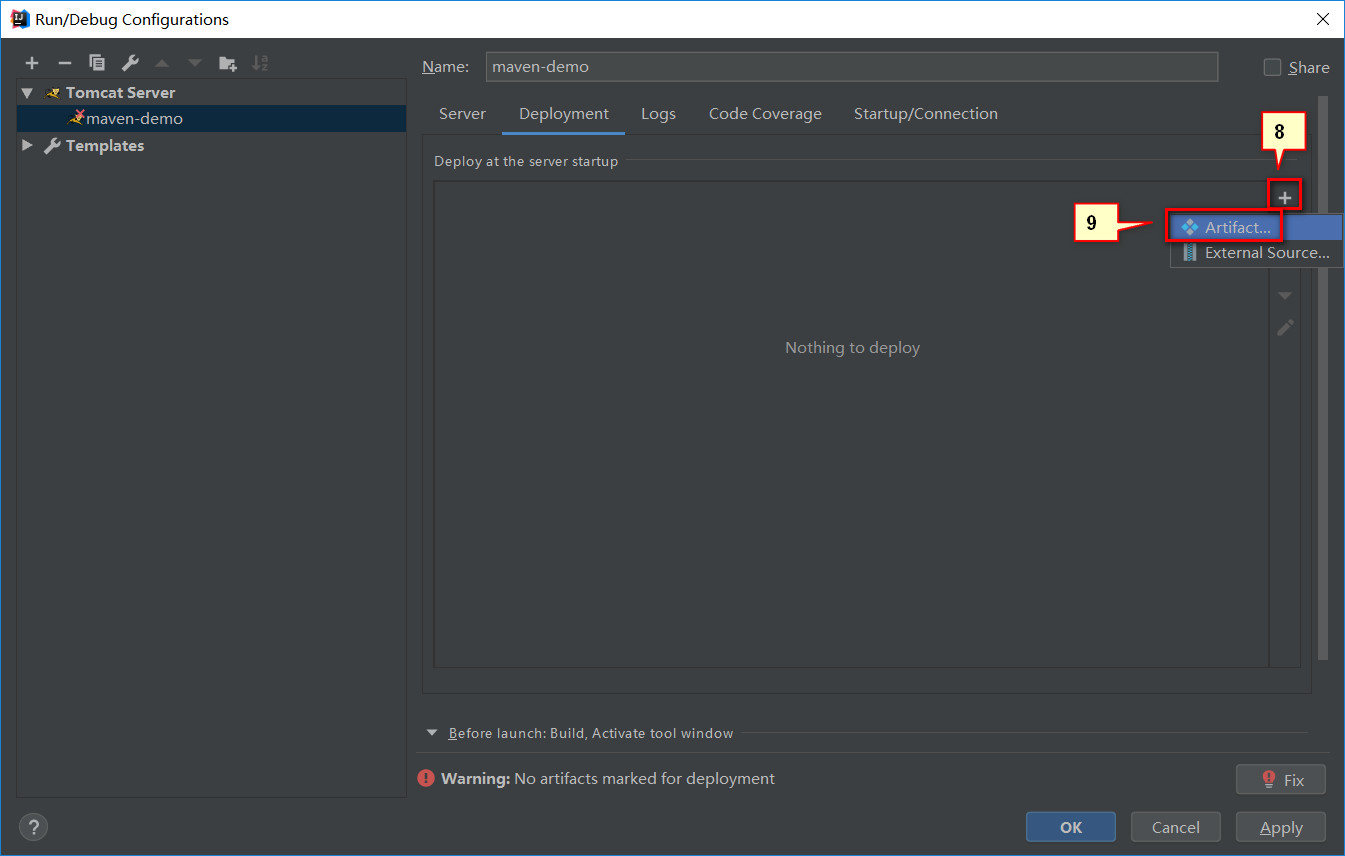Screen dimensions: 1345x856
Task: Click 'Deploy at the server startup' label
Action: 526,161
